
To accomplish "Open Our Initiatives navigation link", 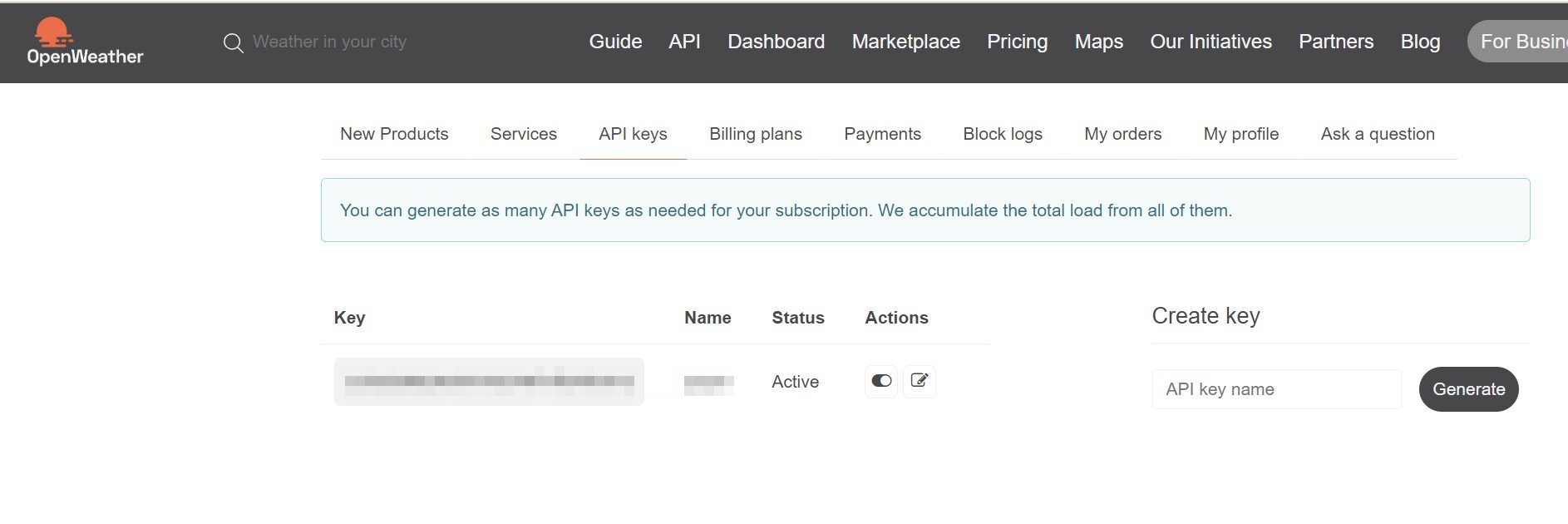I will [x=1211, y=42].
